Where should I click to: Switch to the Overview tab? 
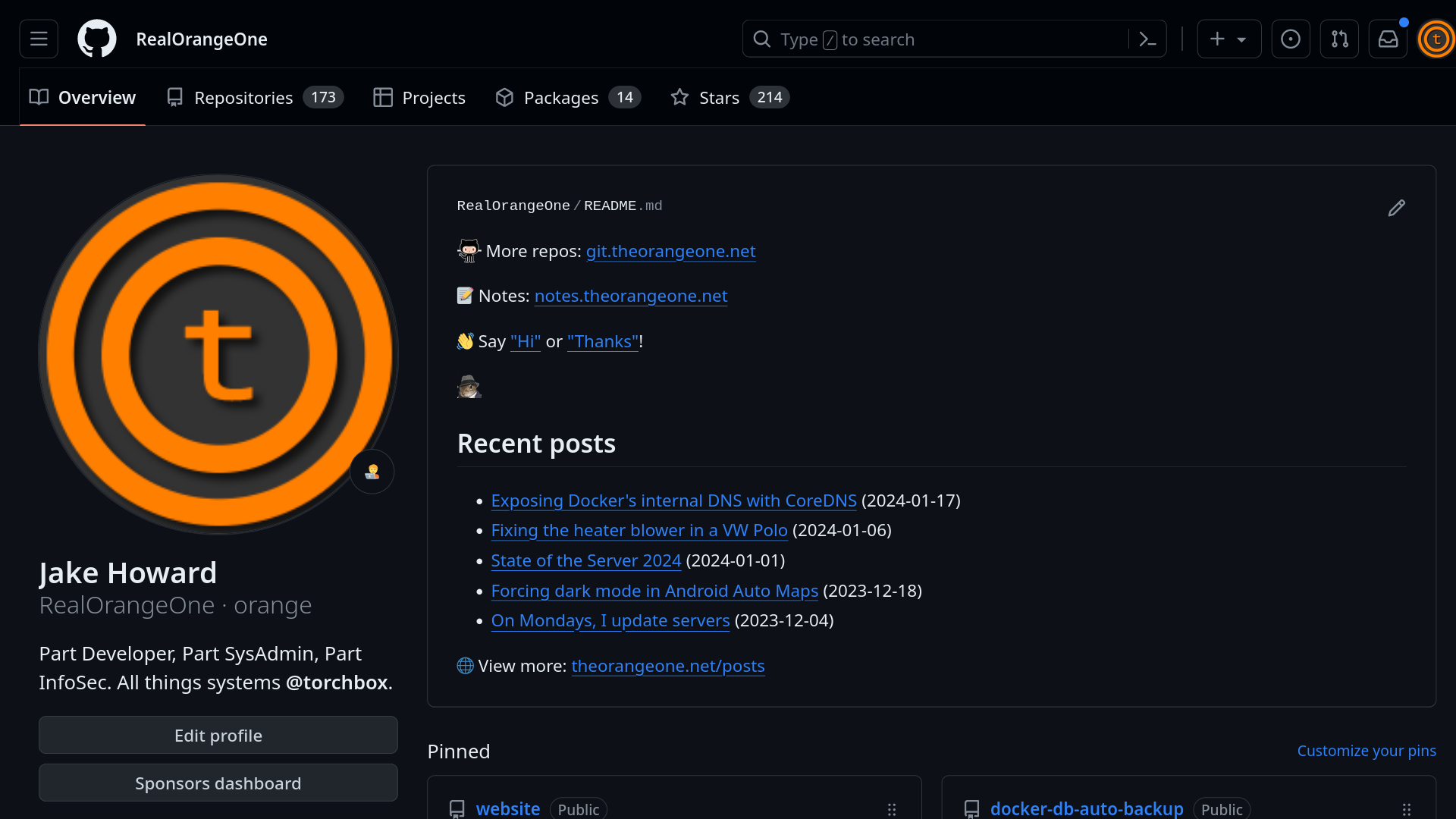point(82,97)
